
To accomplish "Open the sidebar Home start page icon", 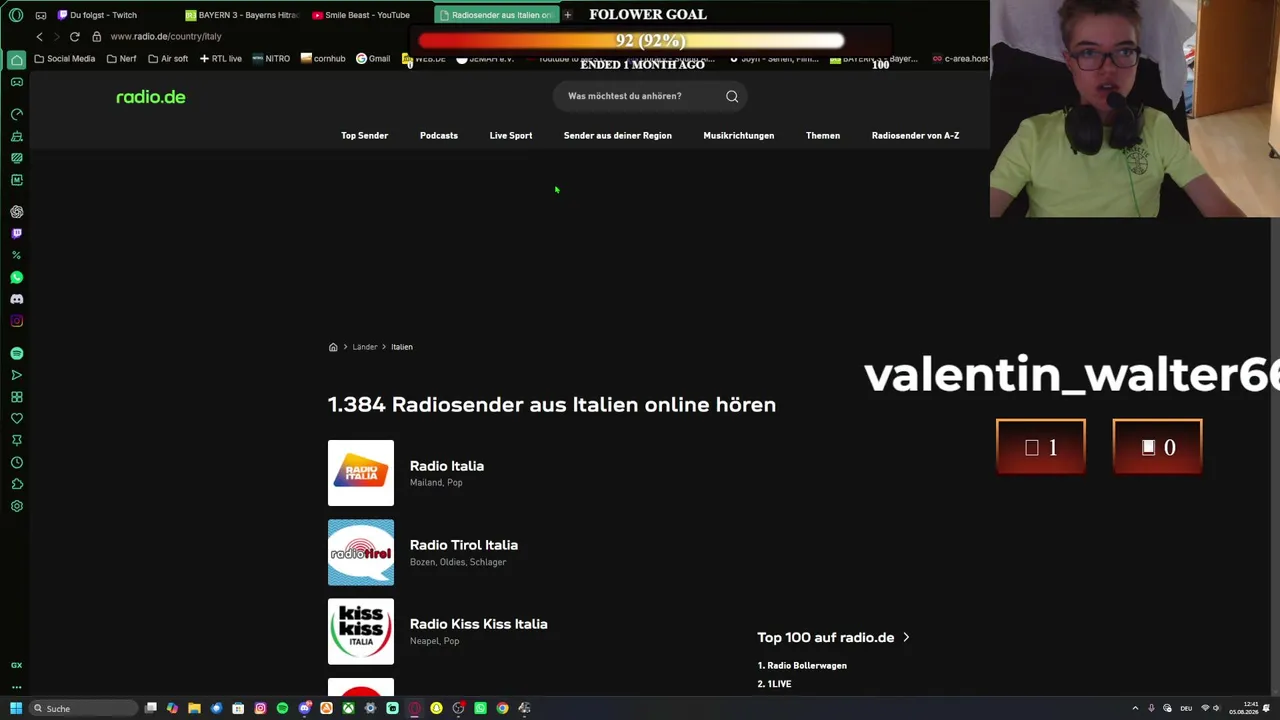I will click(x=17, y=60).
